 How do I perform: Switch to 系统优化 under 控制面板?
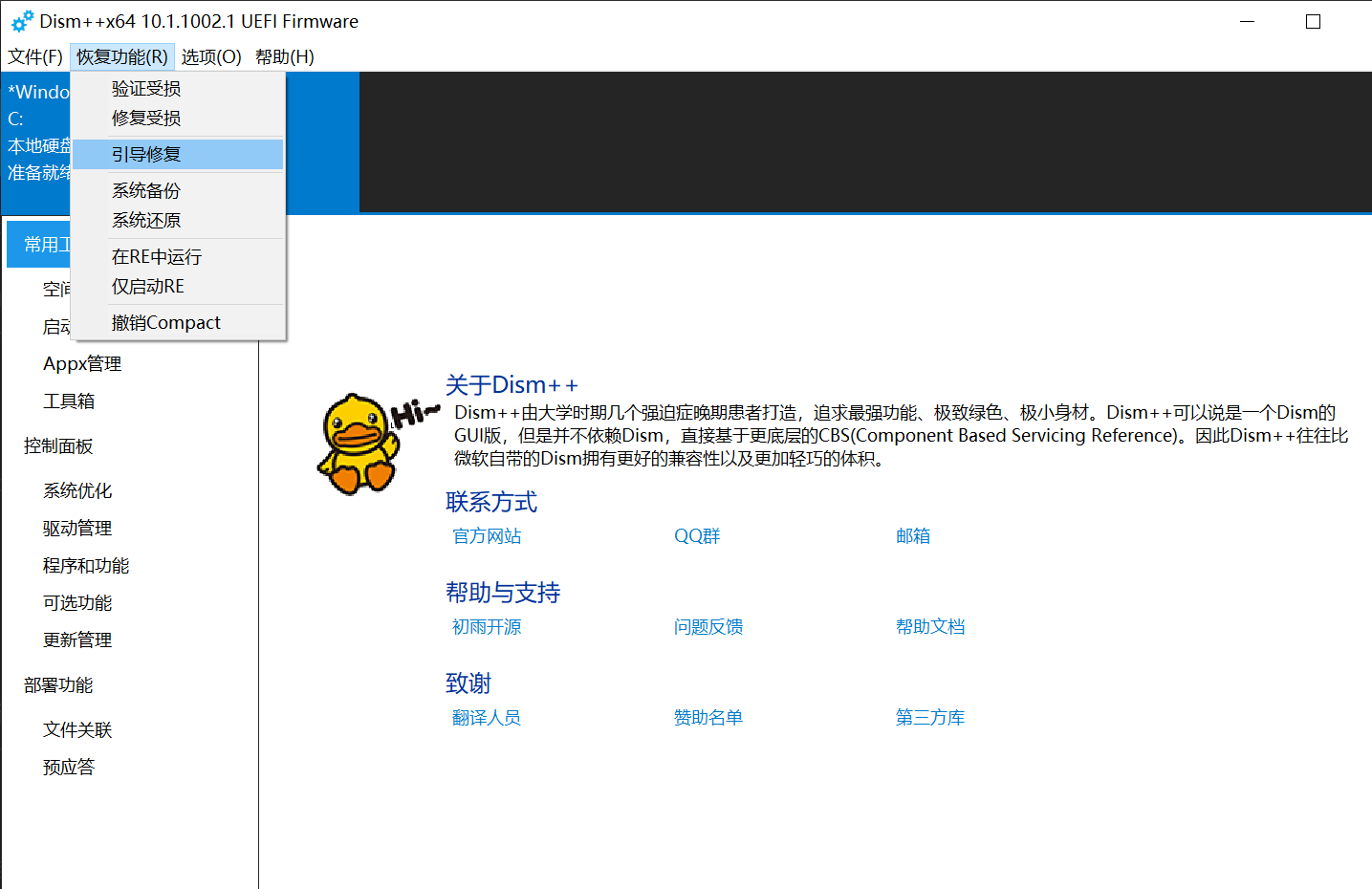click(77, 490)
